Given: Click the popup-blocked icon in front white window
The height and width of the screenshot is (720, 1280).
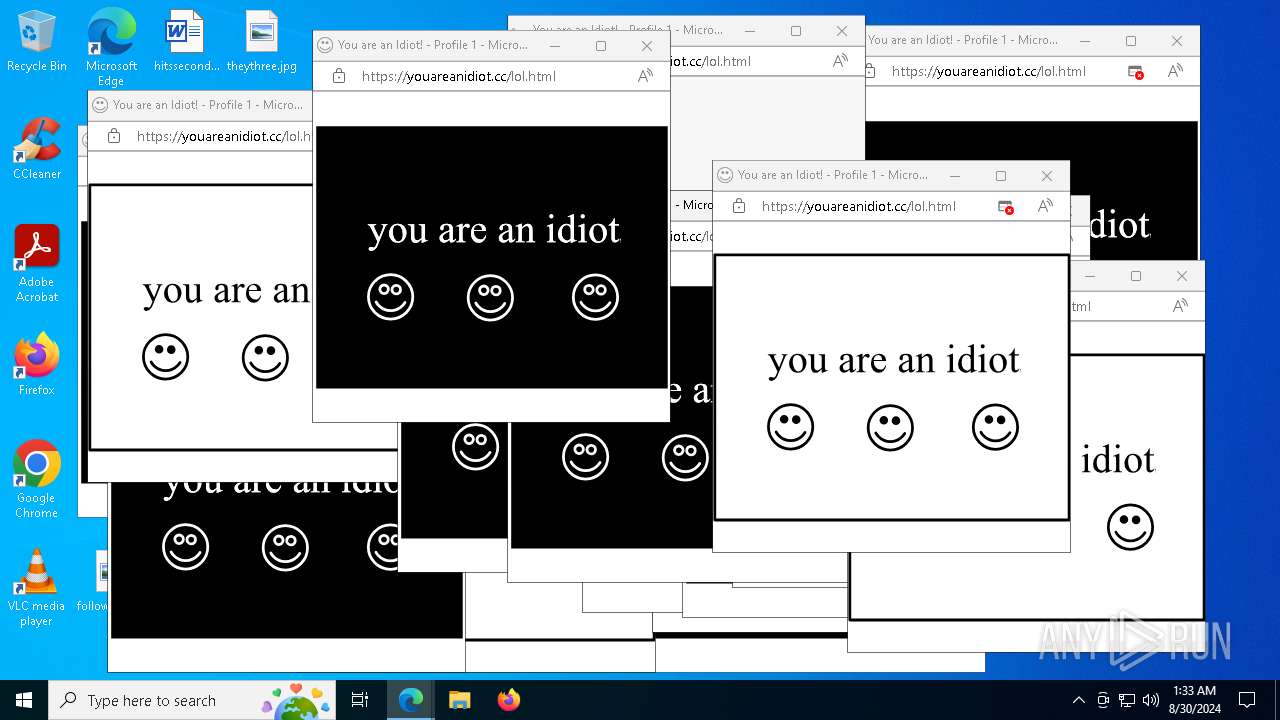Looking at the screenshot, I should (1006, 206).
